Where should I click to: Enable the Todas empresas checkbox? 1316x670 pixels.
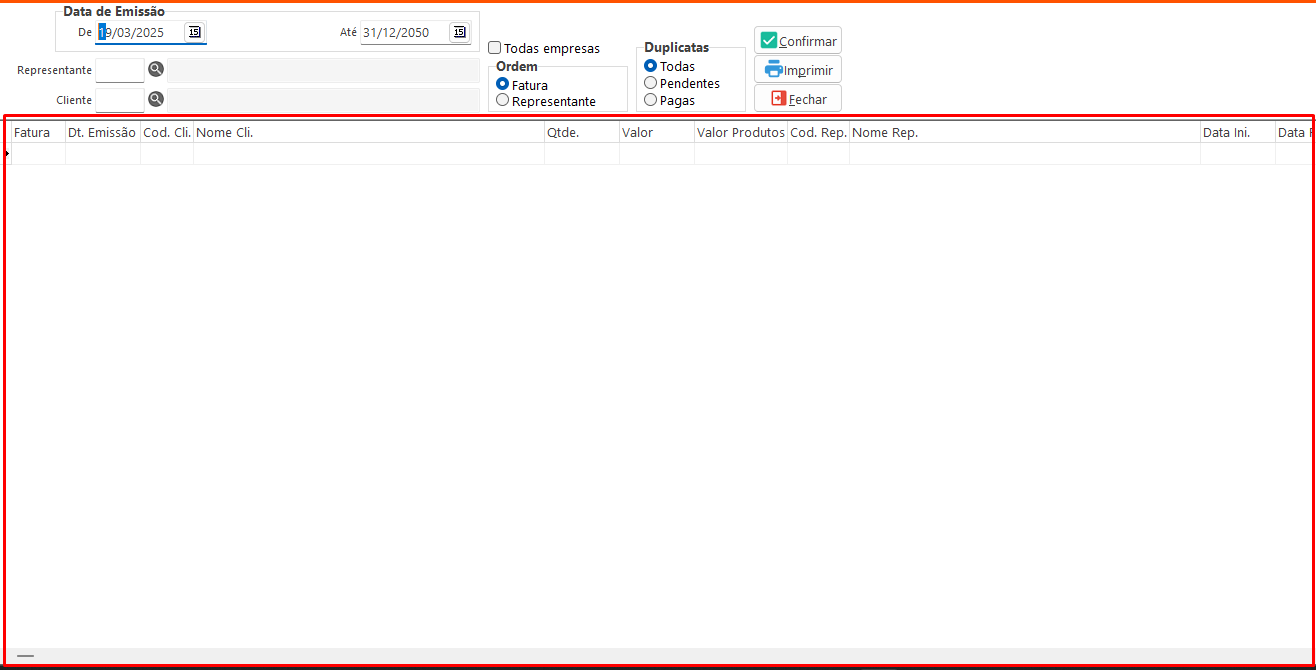click(x=495, y=48)
